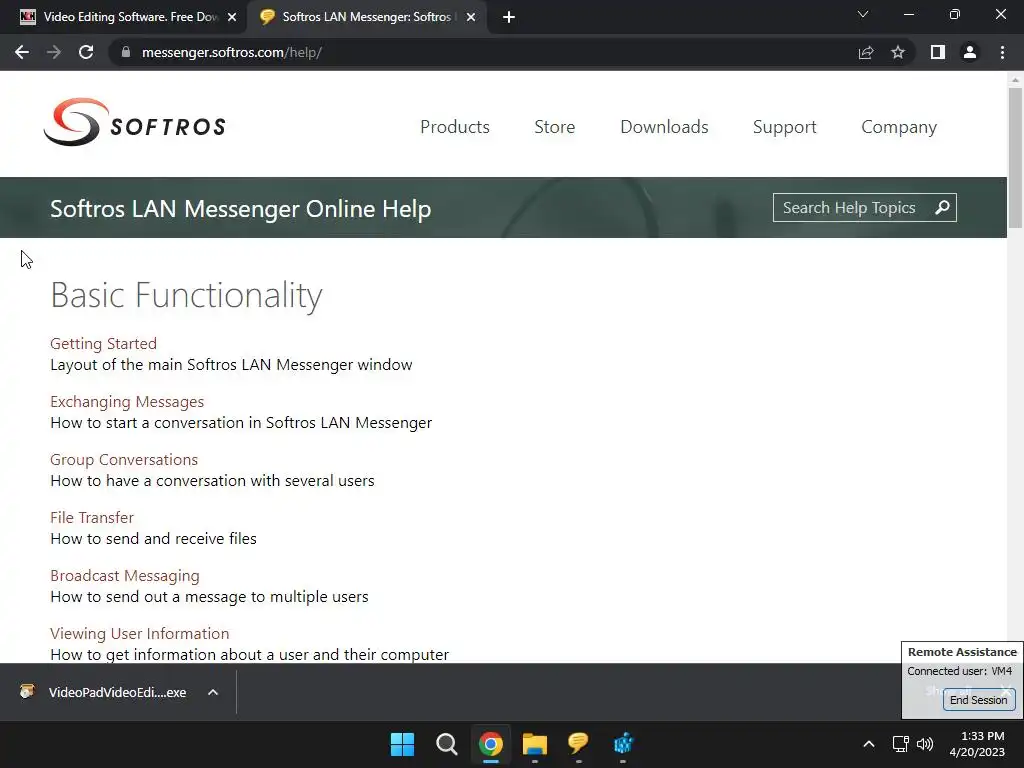This screenshot has width=1024, height=768.
Task: Click Chrome icon in taskbar
Action: (x=490, y=744)
